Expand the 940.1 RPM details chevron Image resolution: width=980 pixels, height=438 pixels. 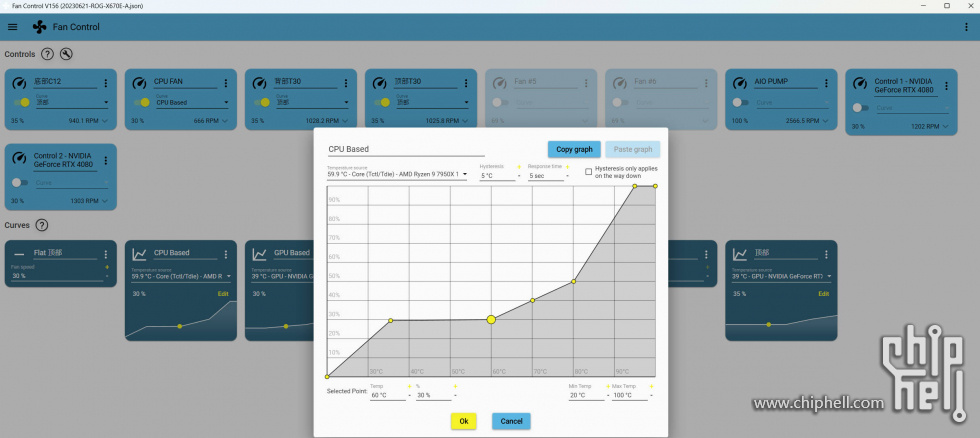click(x=104, y=121)
